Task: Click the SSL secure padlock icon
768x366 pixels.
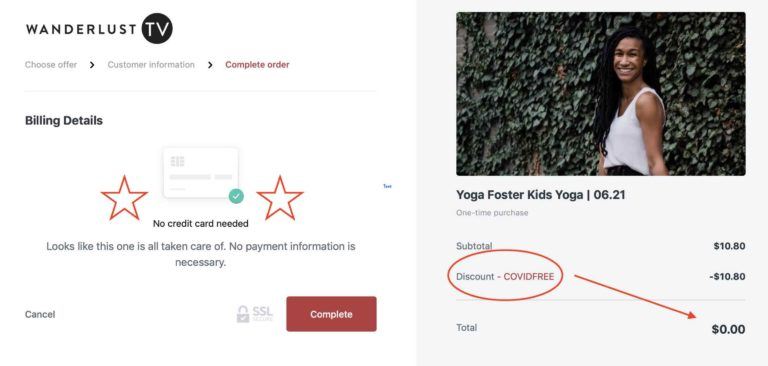Action: pos(243,314)
